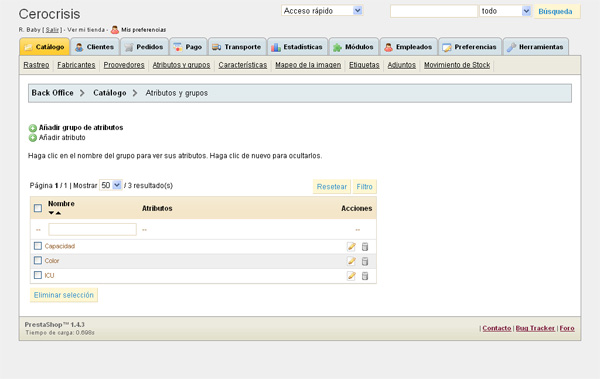Go to Características submenu

(x=243, y=65)
